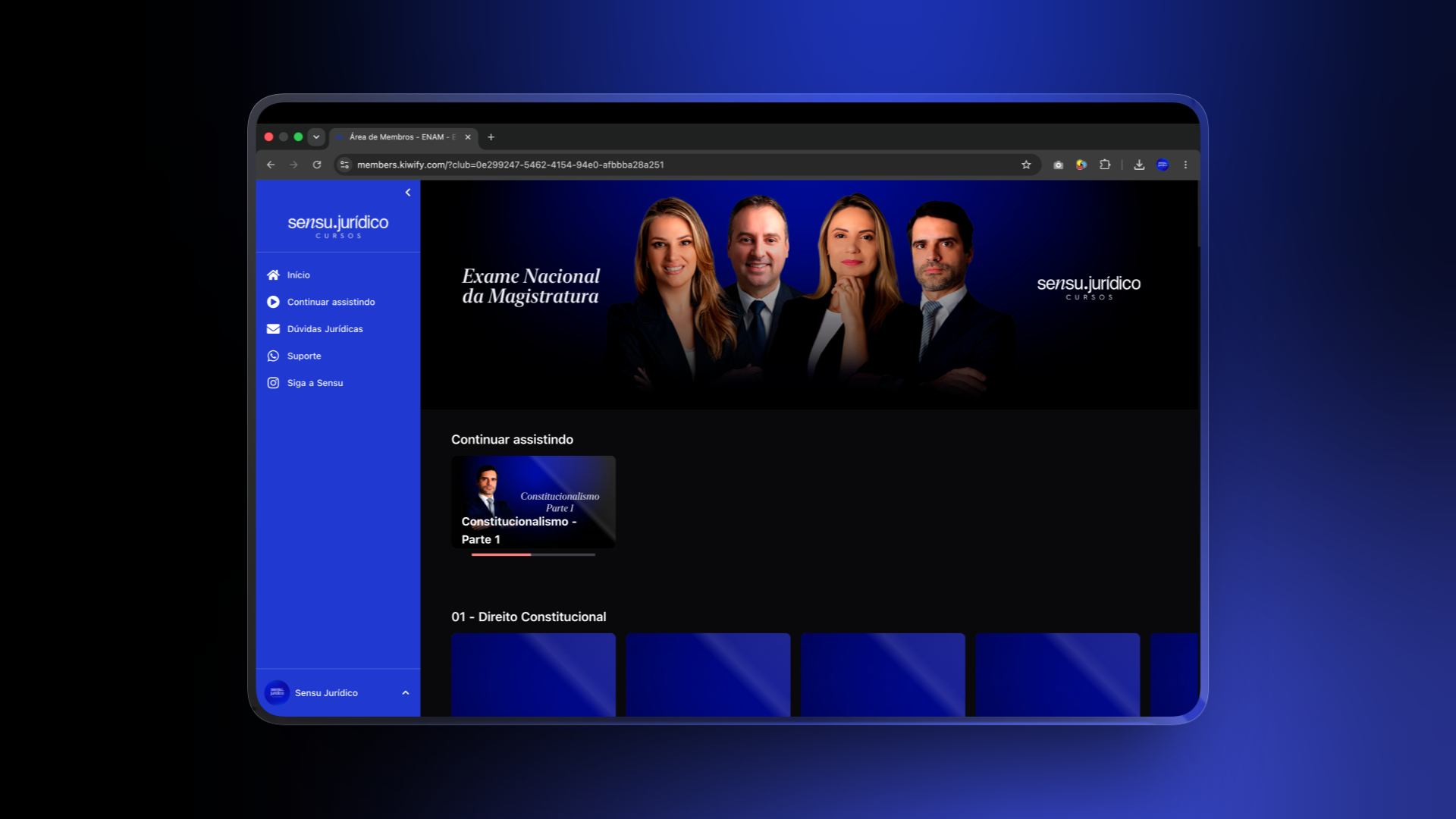Click the site information icon in address bar
This screenshot has width=1456, height=819.
[x=344, y=165]
